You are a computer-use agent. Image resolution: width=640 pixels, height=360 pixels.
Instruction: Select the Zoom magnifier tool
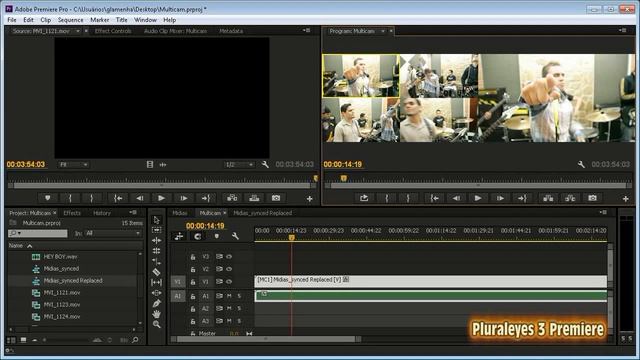(x=157, y=324)
